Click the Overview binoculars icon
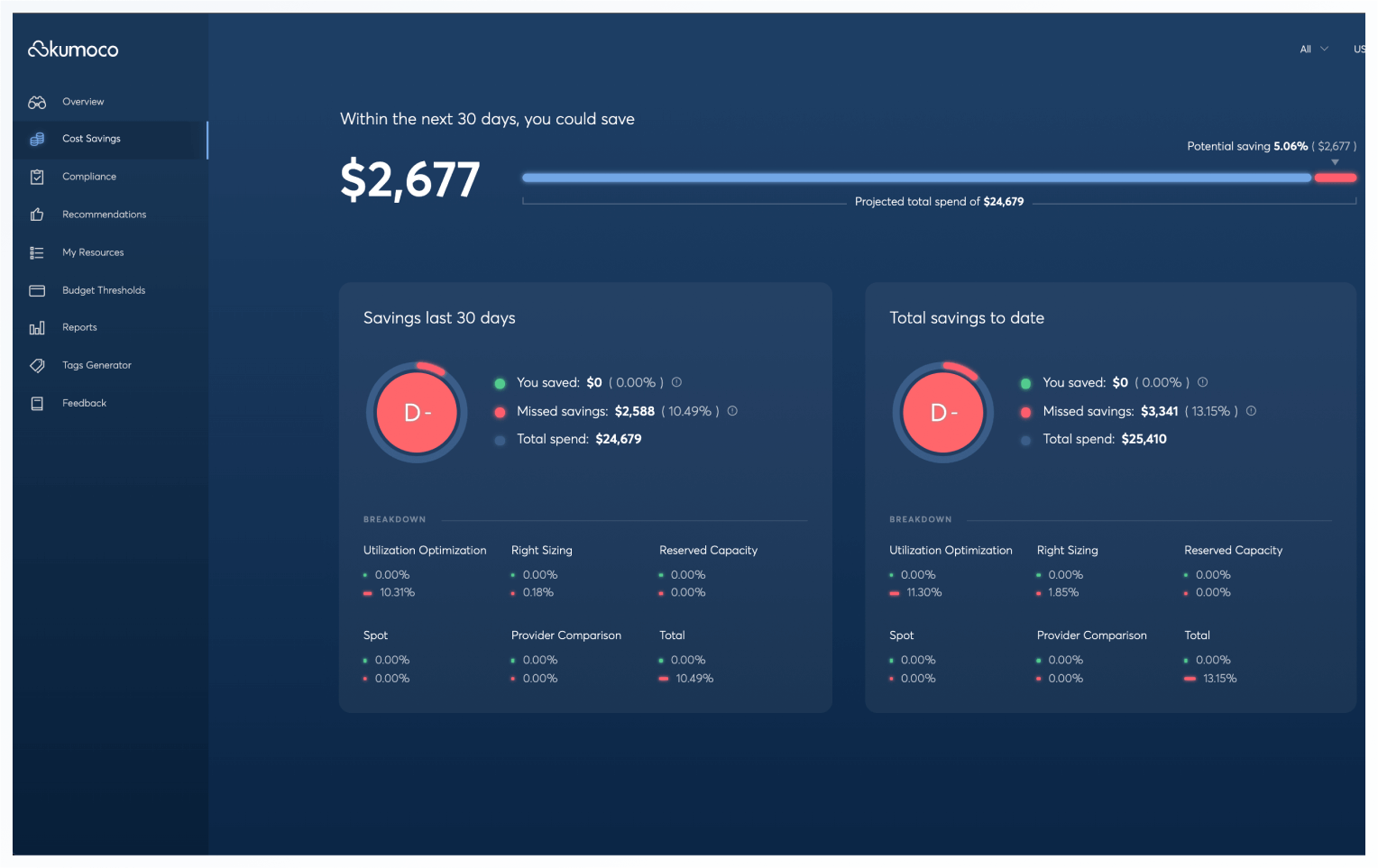 [x=37, y=103]
